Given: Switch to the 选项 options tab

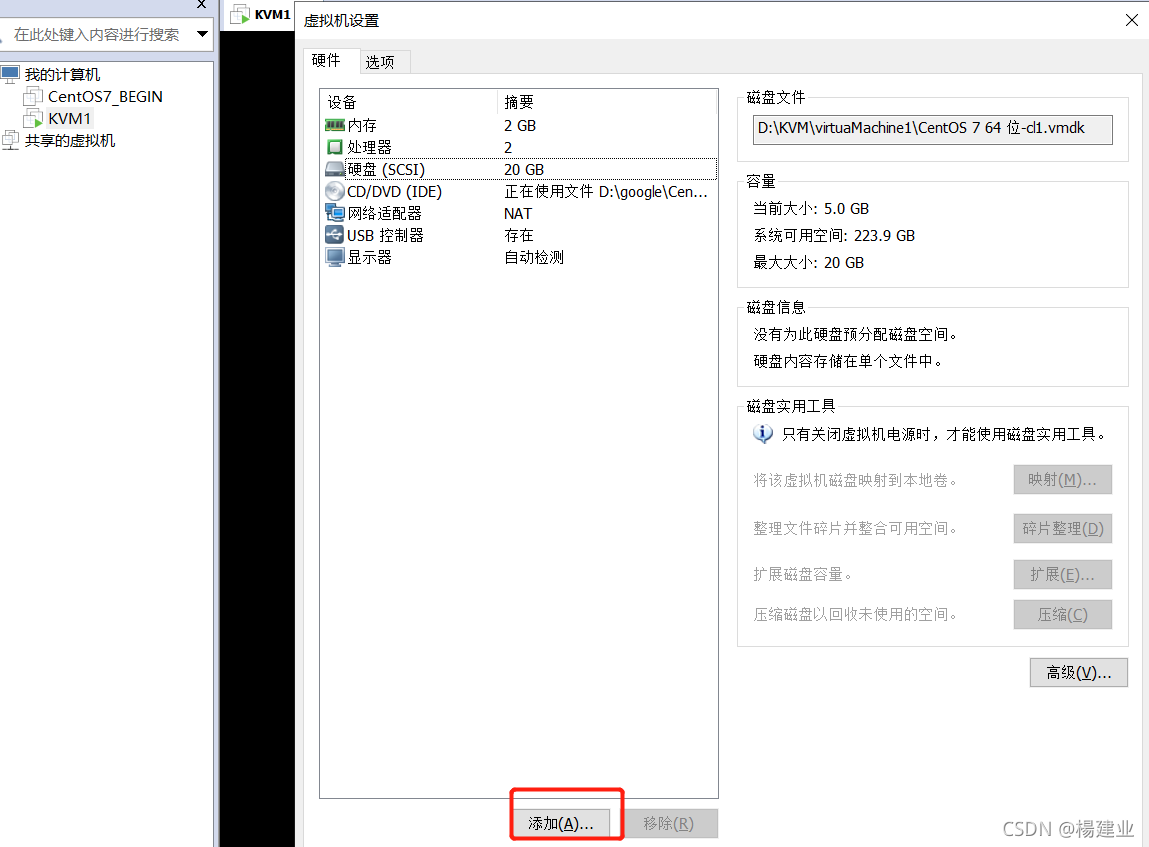Looking at the screenshot, I should point(382,61).
